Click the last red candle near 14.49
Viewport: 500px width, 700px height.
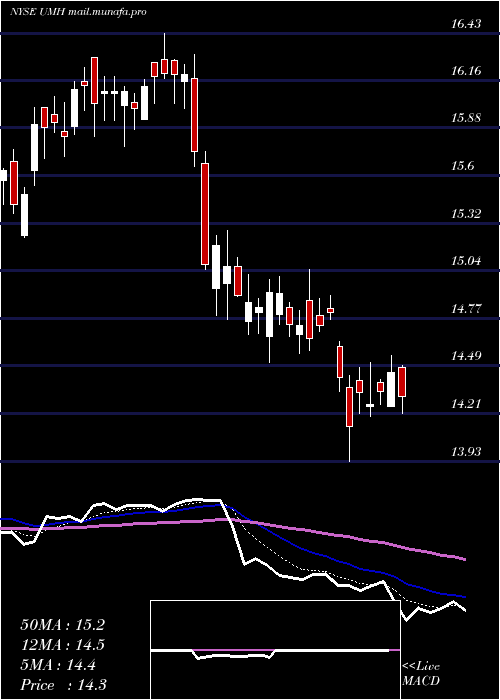[x=402, y=382]
